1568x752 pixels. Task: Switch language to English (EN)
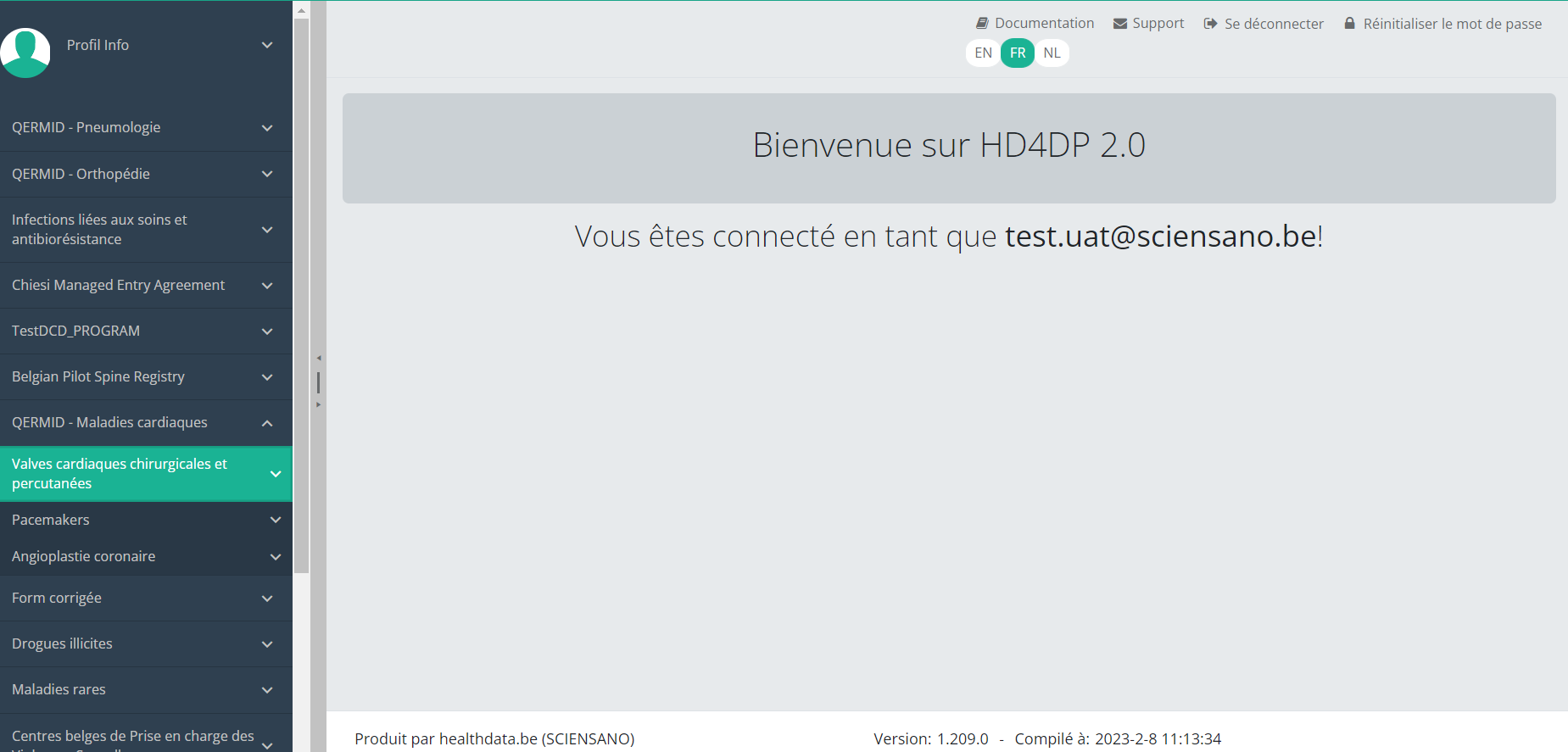pyautogui.click(x=983, y=53)
